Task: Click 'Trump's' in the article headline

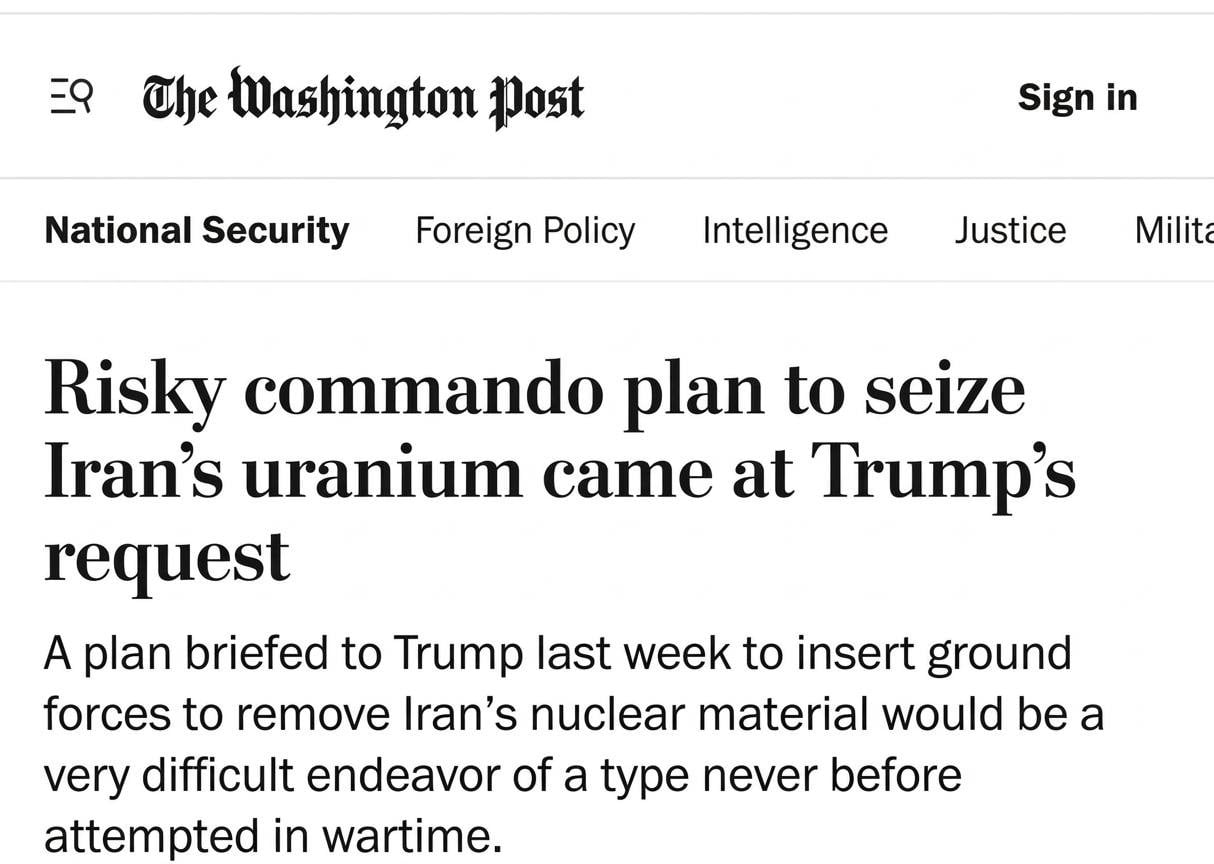Action: (x=942, y=472)
